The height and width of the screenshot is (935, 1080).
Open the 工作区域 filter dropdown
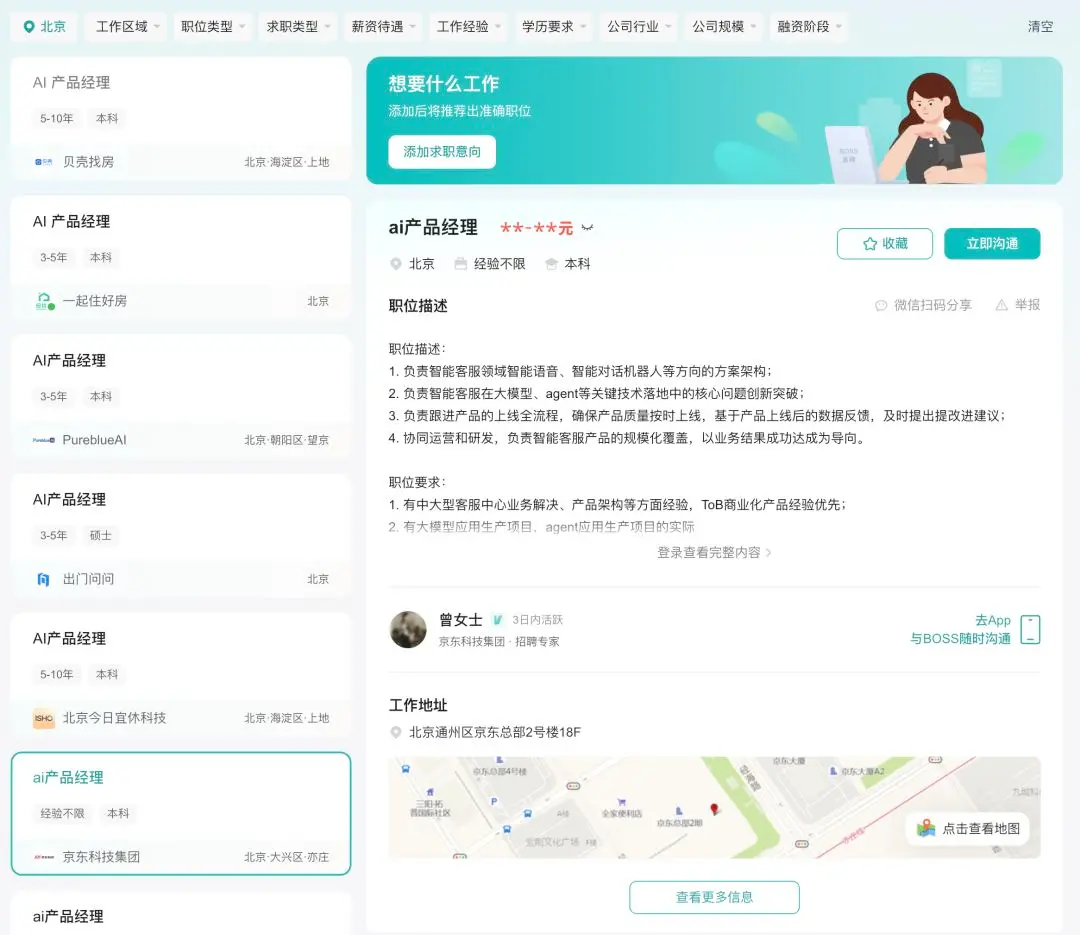pos(127,27)
